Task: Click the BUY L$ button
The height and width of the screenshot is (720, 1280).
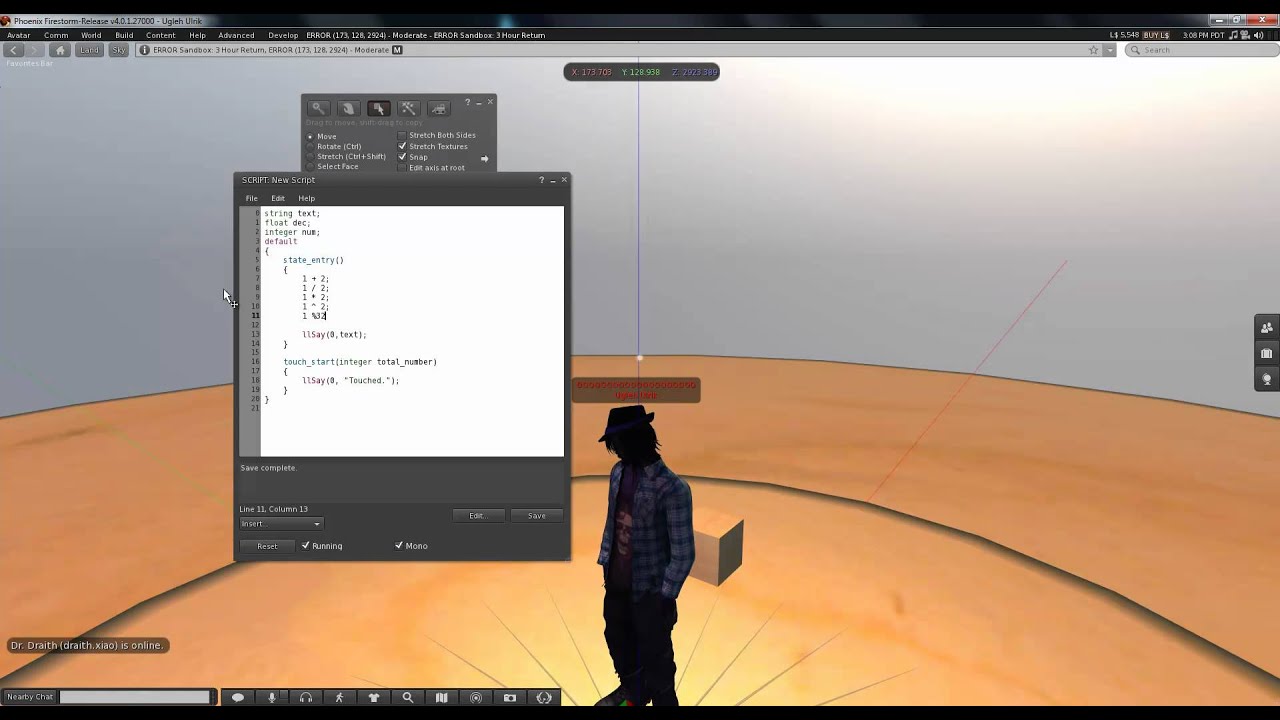Action: (x=1157, y=35)
